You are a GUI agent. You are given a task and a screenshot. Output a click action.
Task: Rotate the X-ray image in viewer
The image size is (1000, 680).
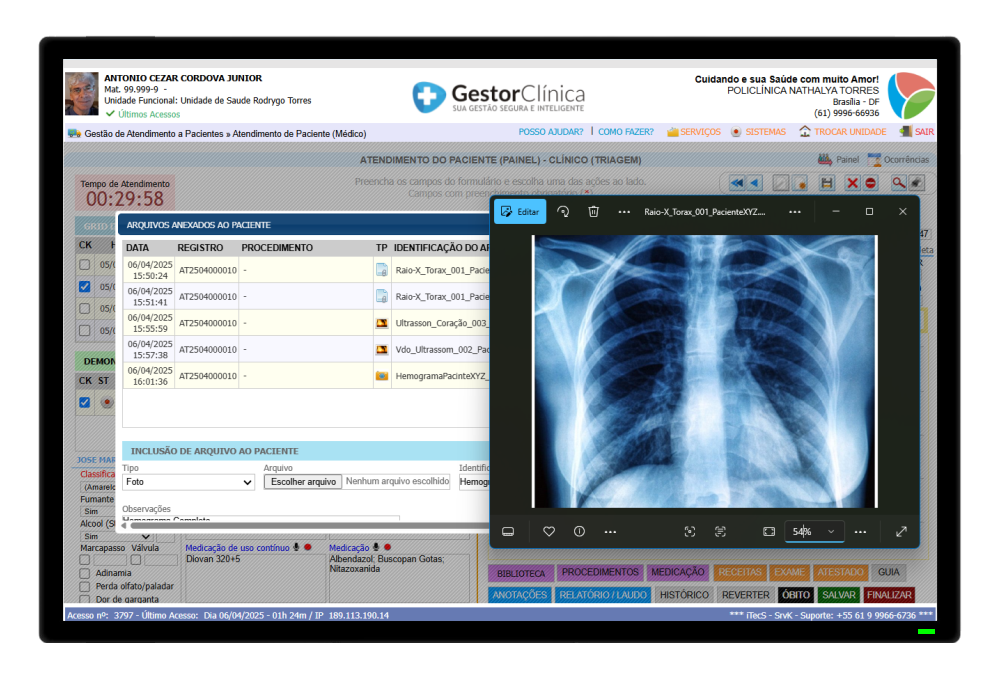pos(563,212)
